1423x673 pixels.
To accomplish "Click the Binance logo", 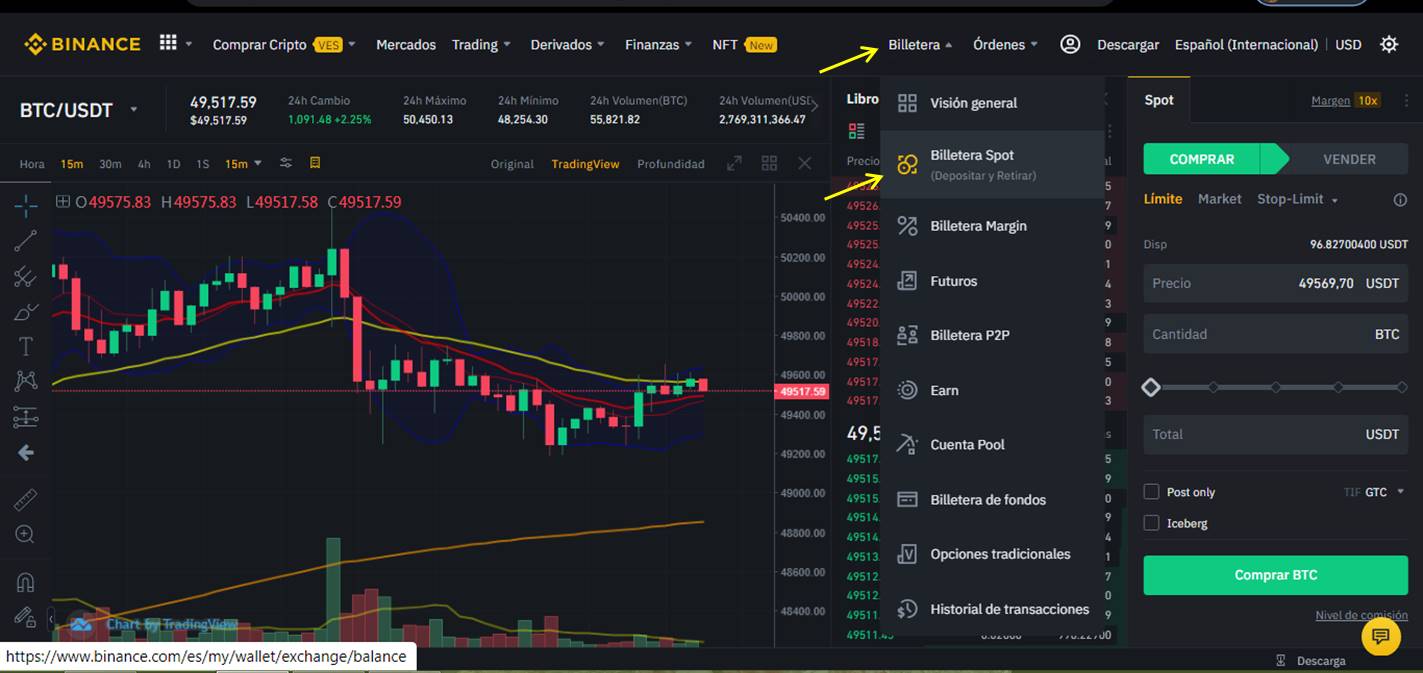I will [x=82, y=44].
